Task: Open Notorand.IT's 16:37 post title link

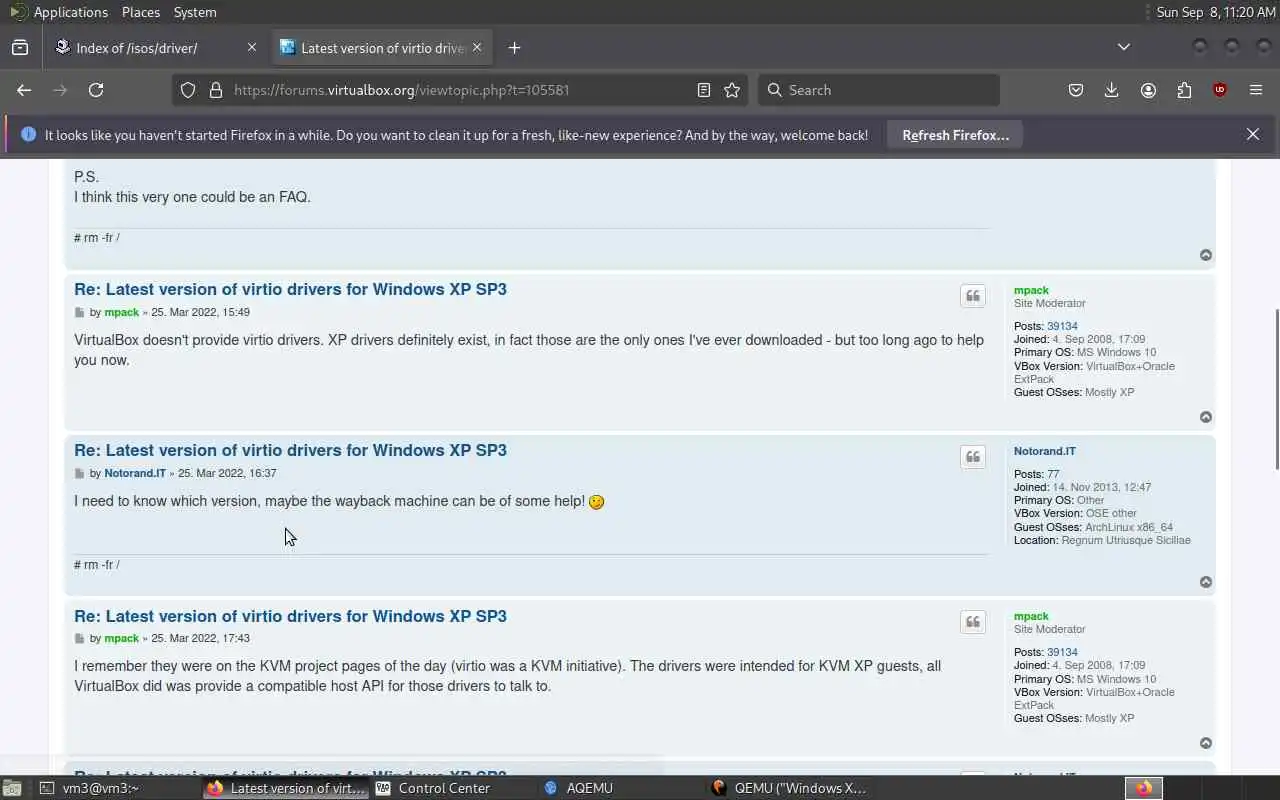Action: coord(290,450)
